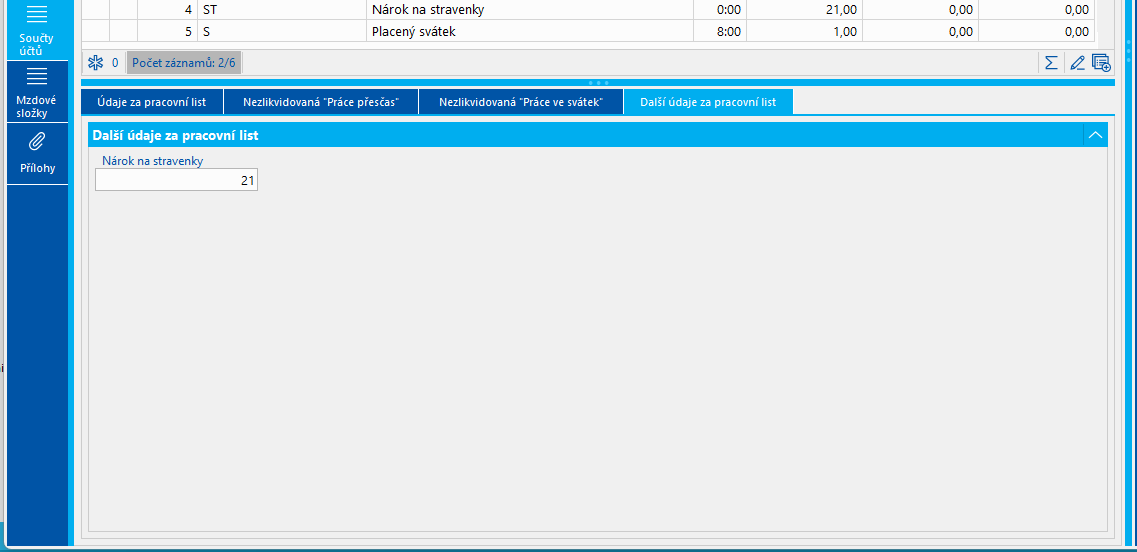Click the ST code cell
Viewport: 1137px width, 552px height.
coord(281,9)
